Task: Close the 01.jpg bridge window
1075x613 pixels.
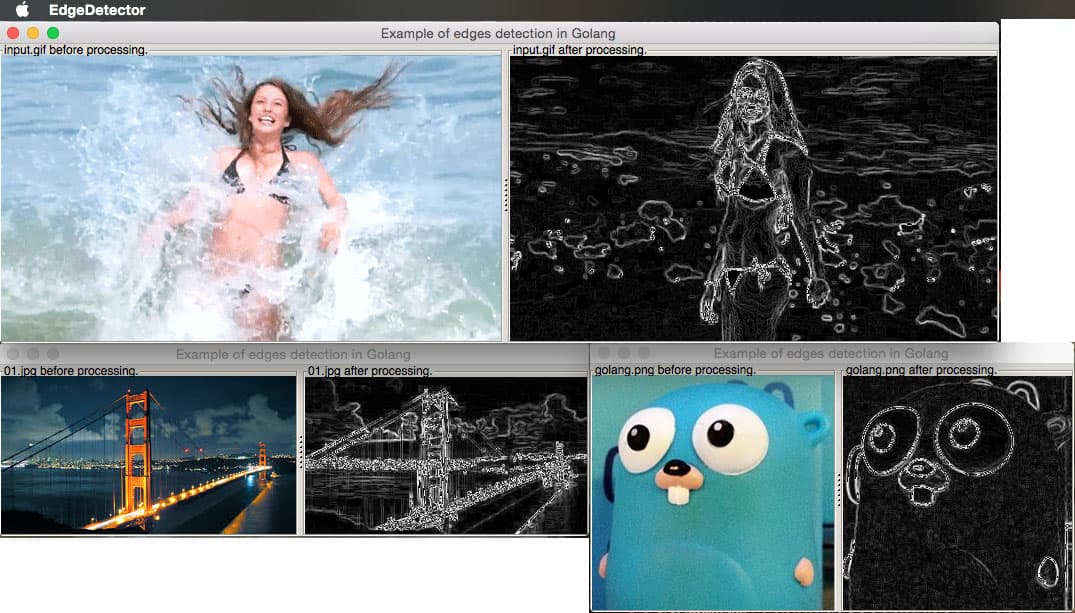Action: click(13, 354)
